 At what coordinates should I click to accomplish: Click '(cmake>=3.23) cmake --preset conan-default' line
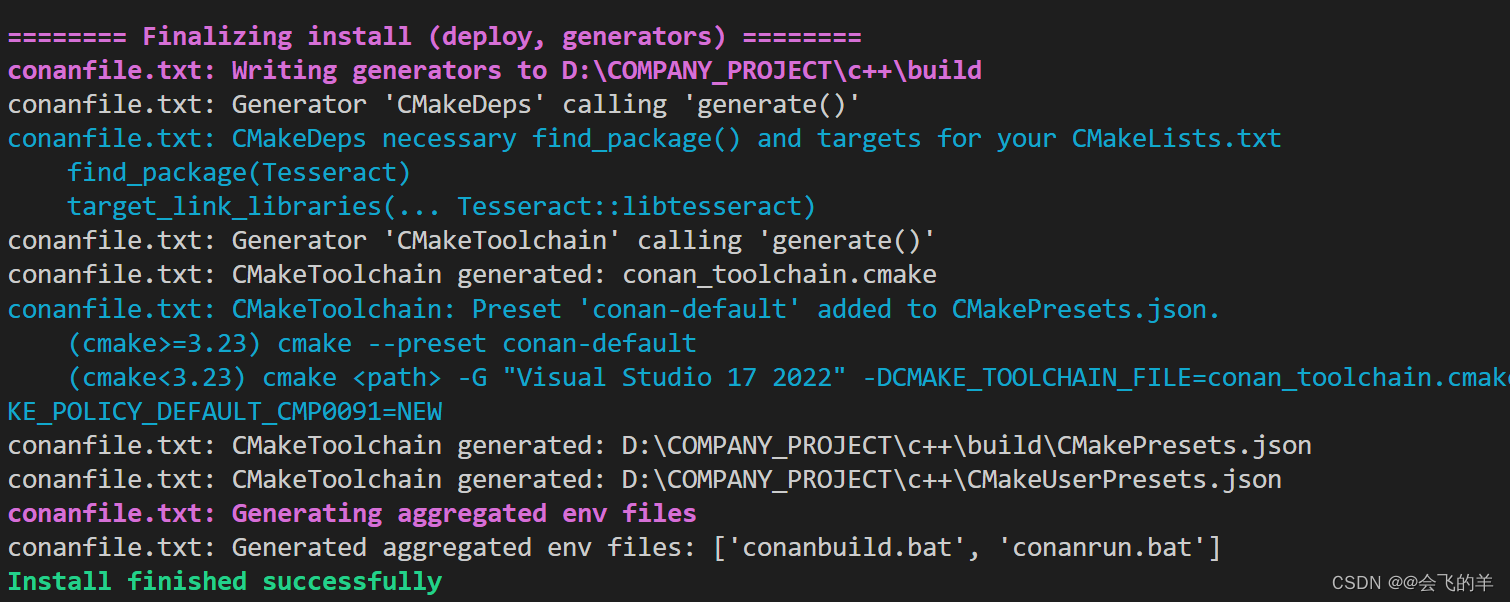click(382, 343)
